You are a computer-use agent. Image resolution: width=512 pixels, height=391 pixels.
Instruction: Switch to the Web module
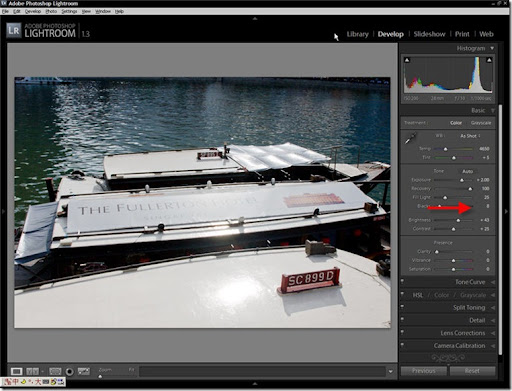[486, 34]
